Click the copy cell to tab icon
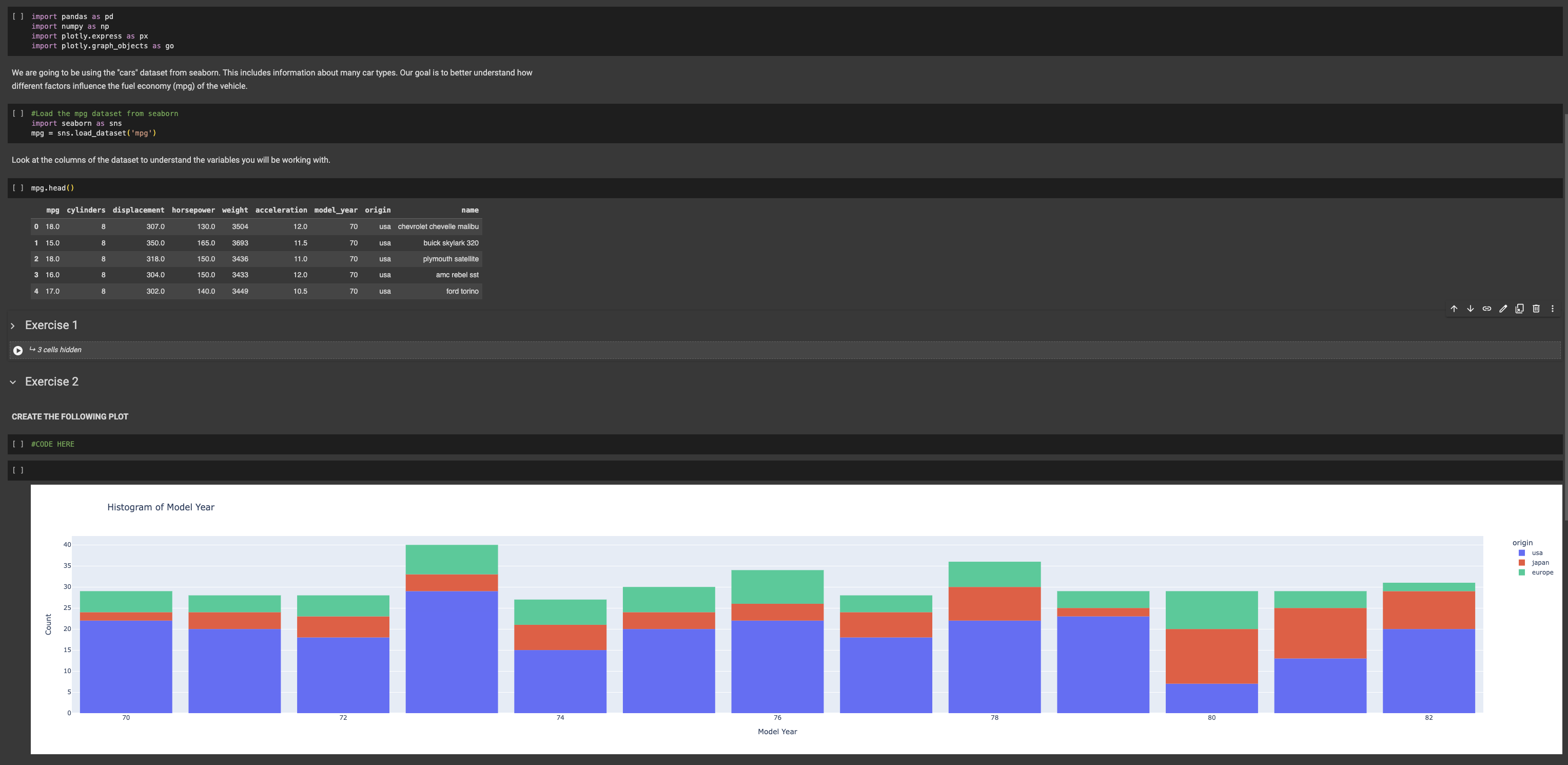 (1519, 309)
